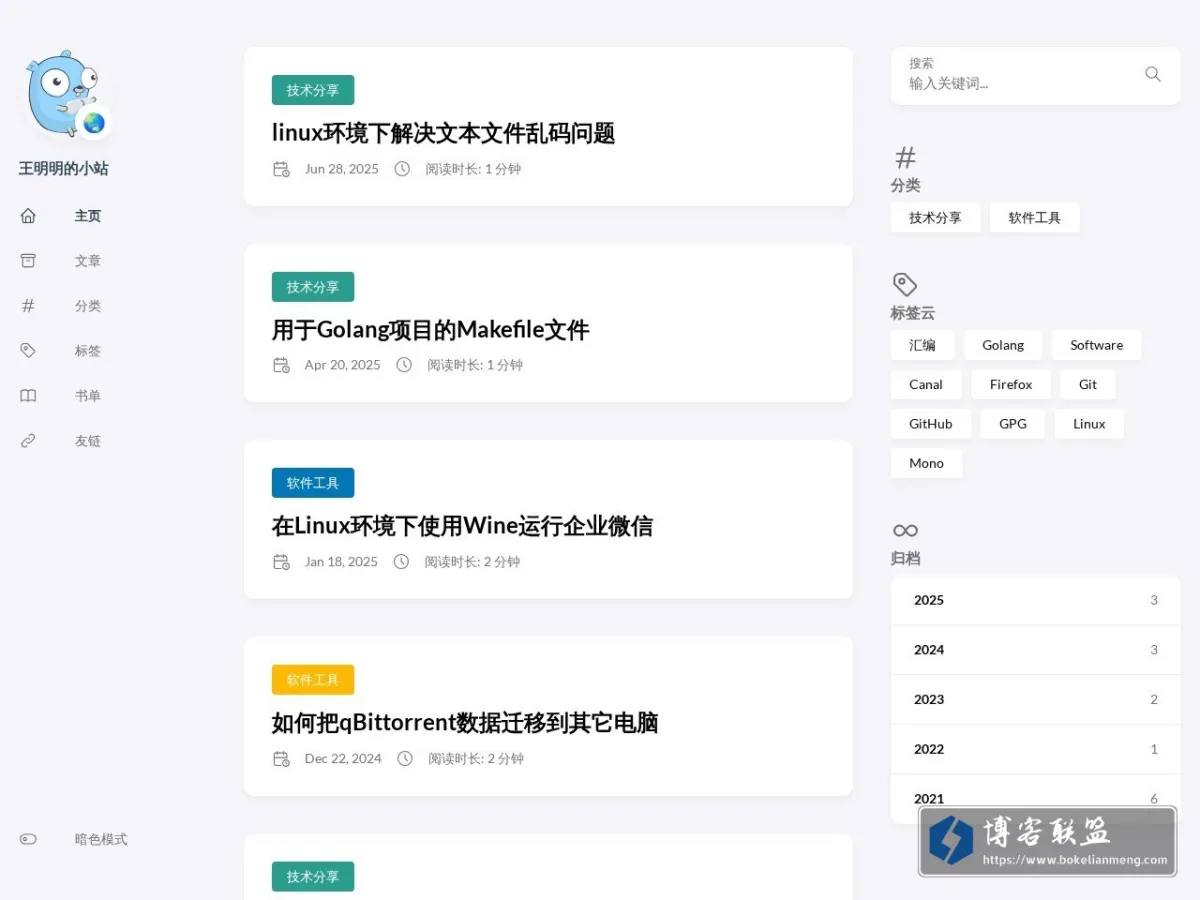Viewport: 1200px width, 900px height.
Task: Click 阅读时长: 2 分钟 on Wine post
Action: coord(472,562)
